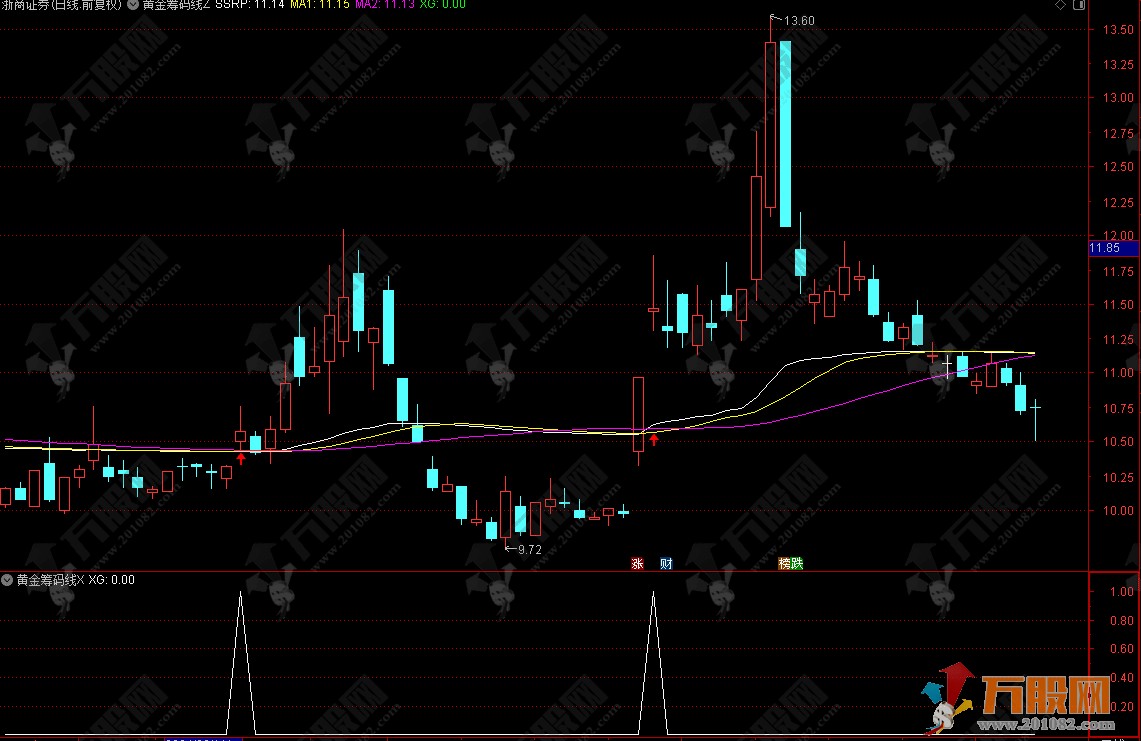Click the green 跌 event marker
This screenshot has width=1141, height=741.
coord(797,563)
